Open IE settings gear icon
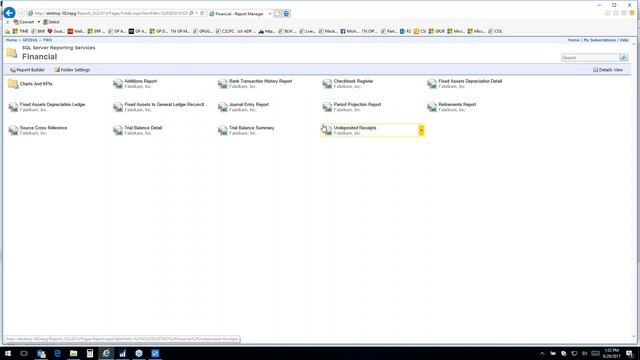 pyautogui.click(x=624, y=13)
